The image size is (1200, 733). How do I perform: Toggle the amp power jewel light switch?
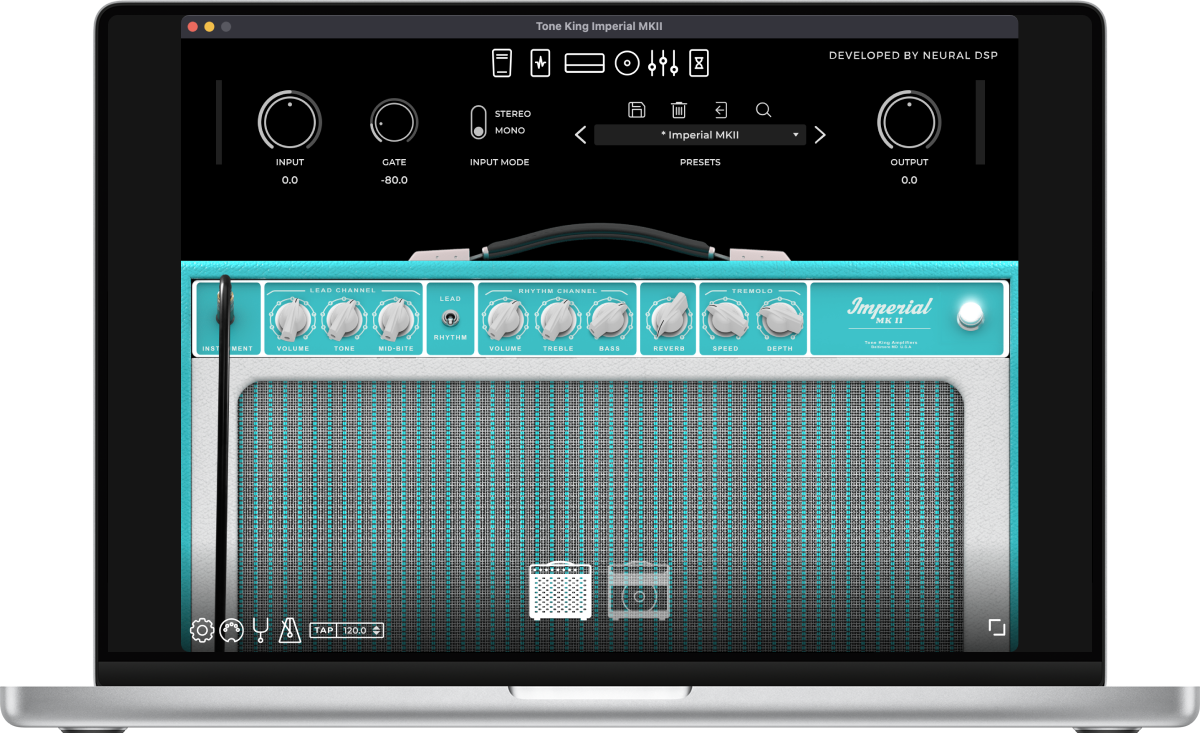tap(970, 315)
